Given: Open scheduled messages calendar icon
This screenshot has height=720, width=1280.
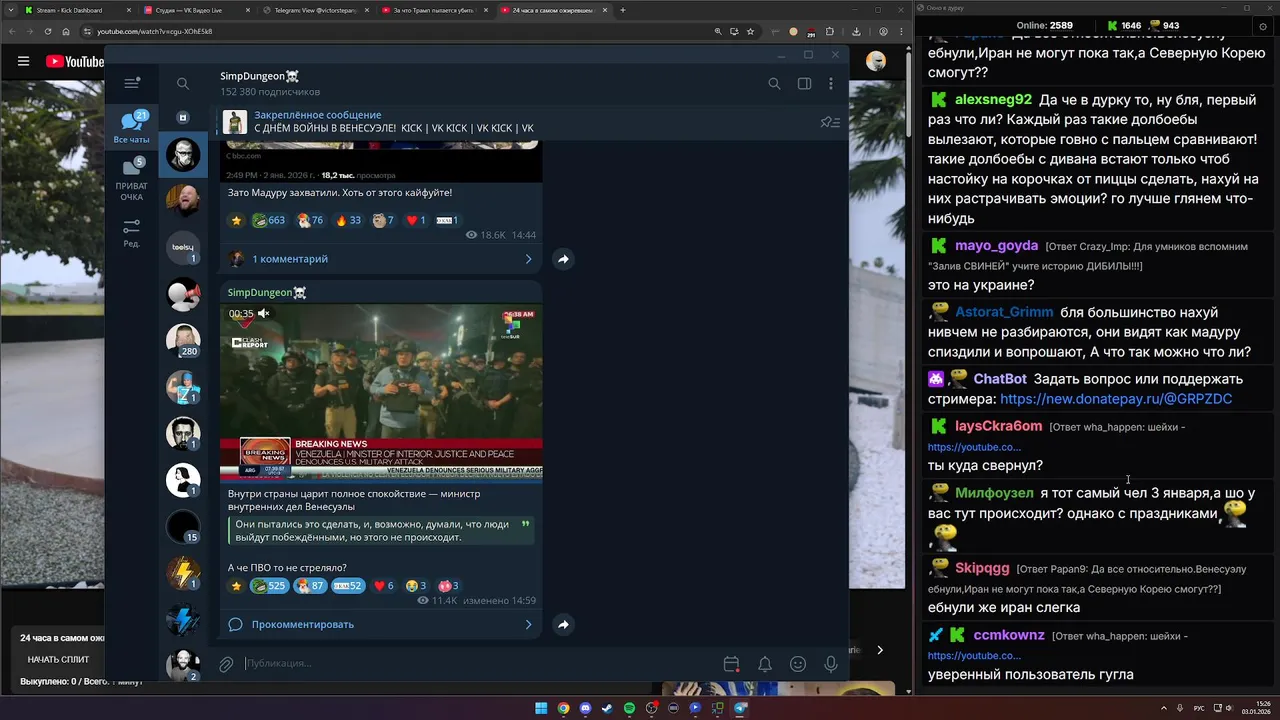Looking at the screenshot, I should point(731,664).
